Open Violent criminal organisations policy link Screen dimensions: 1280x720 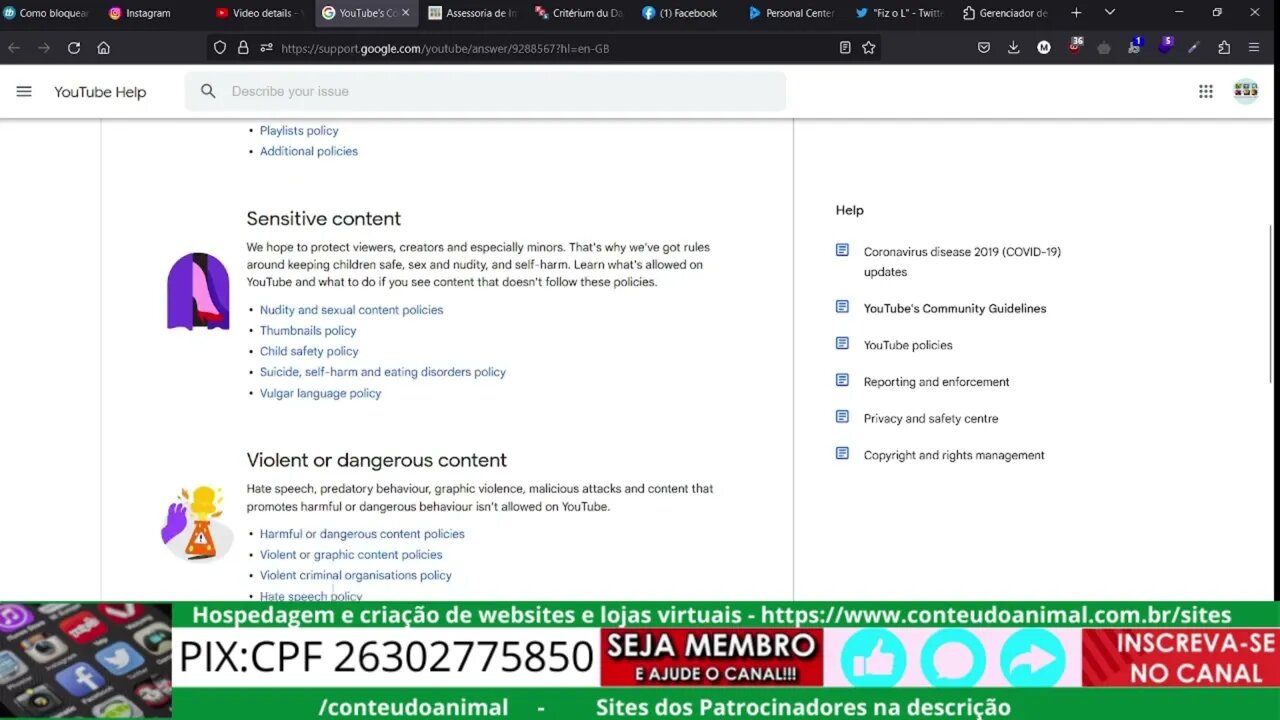pyautogui.click(x=356, y=575)
